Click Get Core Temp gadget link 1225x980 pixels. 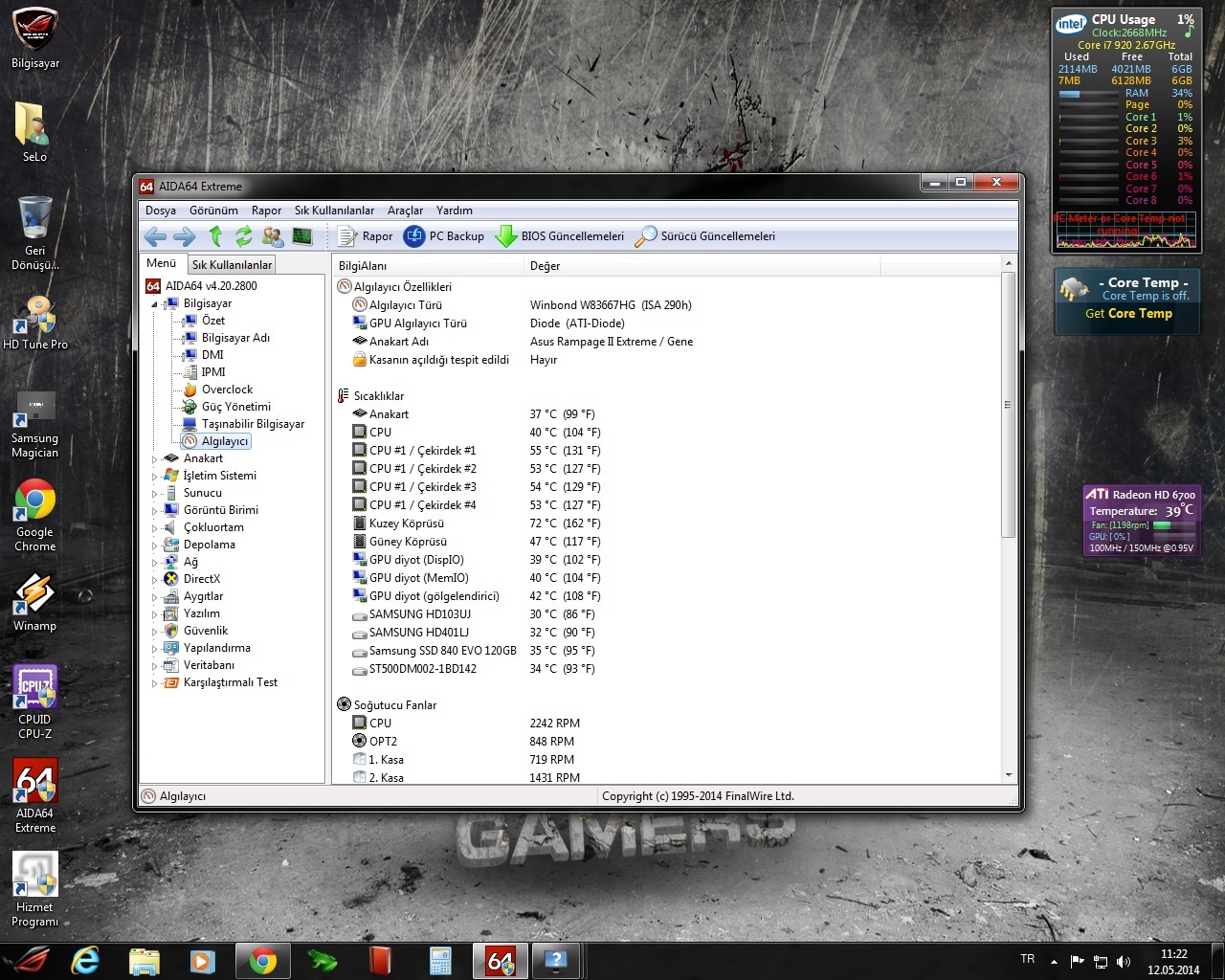tap(1128, 314)
